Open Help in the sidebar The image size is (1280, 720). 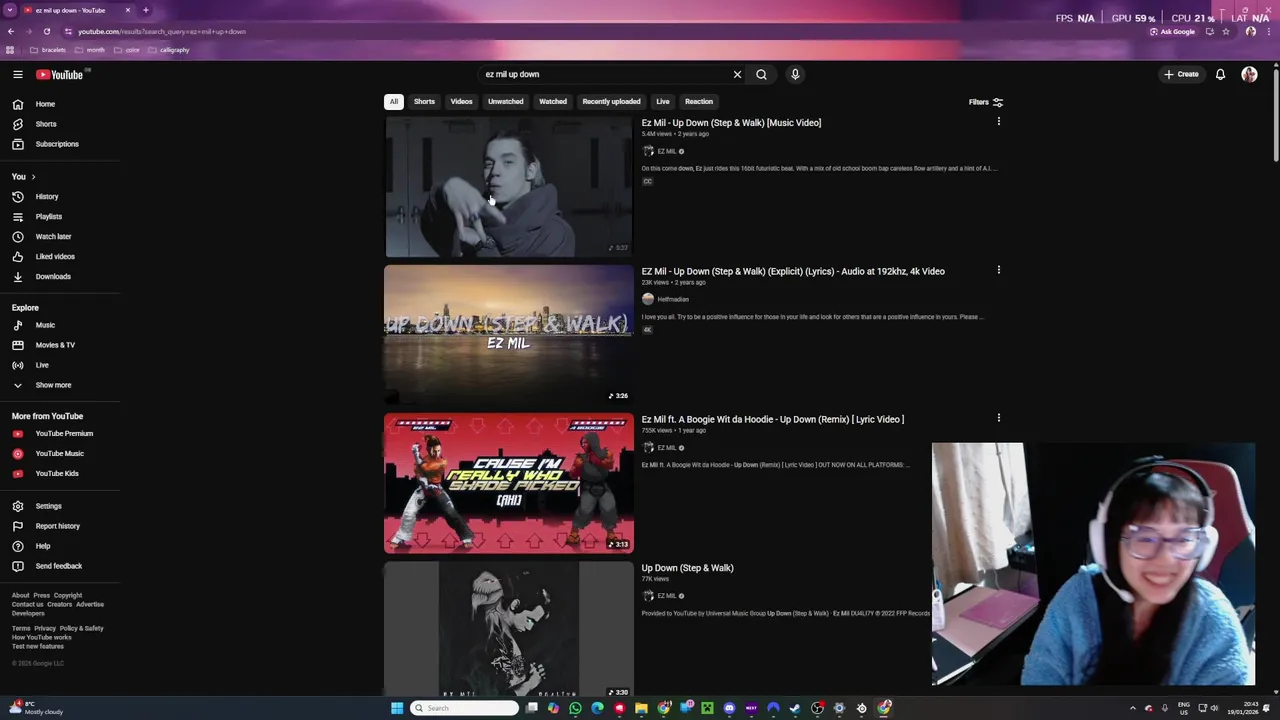tap(60, 546)
